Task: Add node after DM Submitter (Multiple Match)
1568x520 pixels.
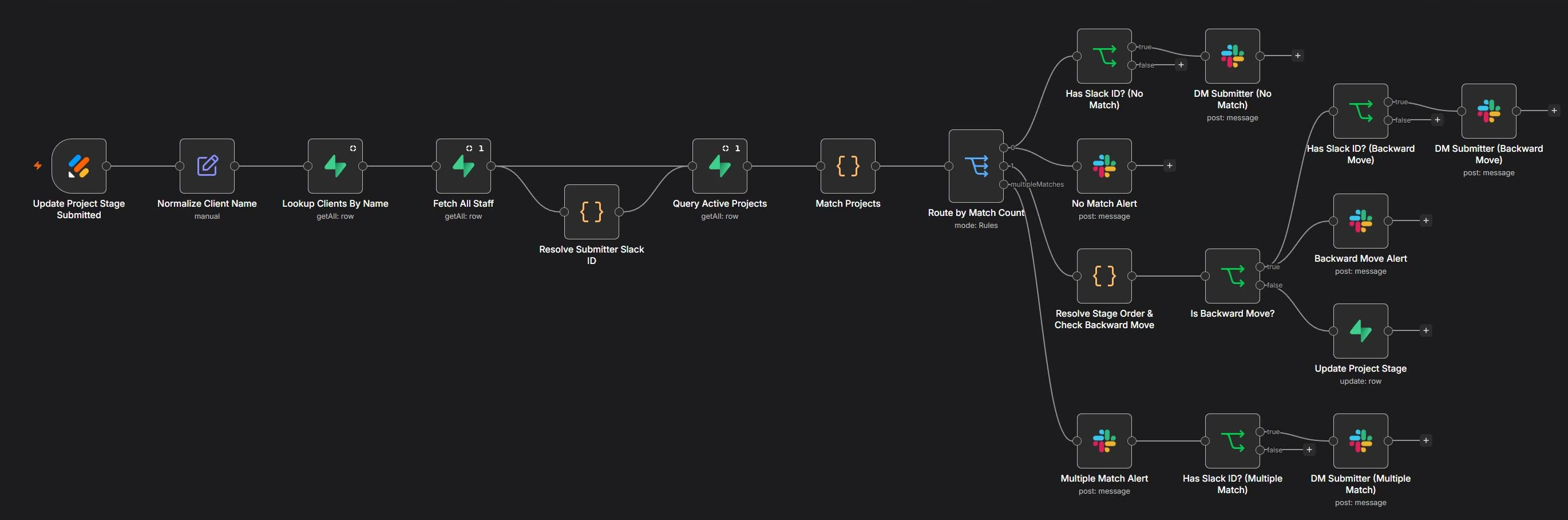Action: 1426,440
